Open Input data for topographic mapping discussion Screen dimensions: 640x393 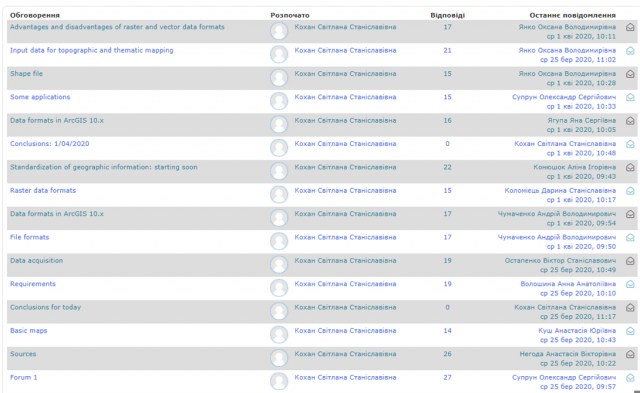[x=91, y=50]
